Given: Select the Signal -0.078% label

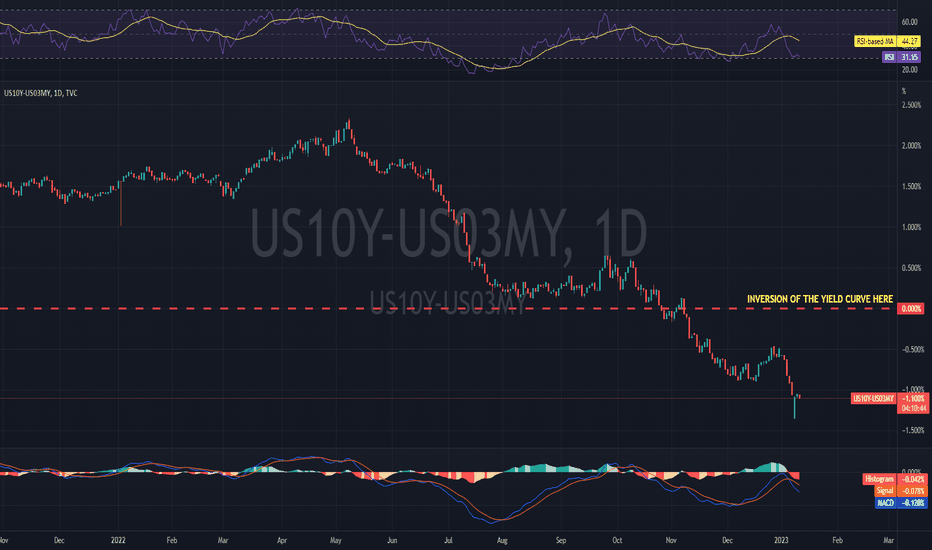Looking at the screenshot, I should point(900,491).
